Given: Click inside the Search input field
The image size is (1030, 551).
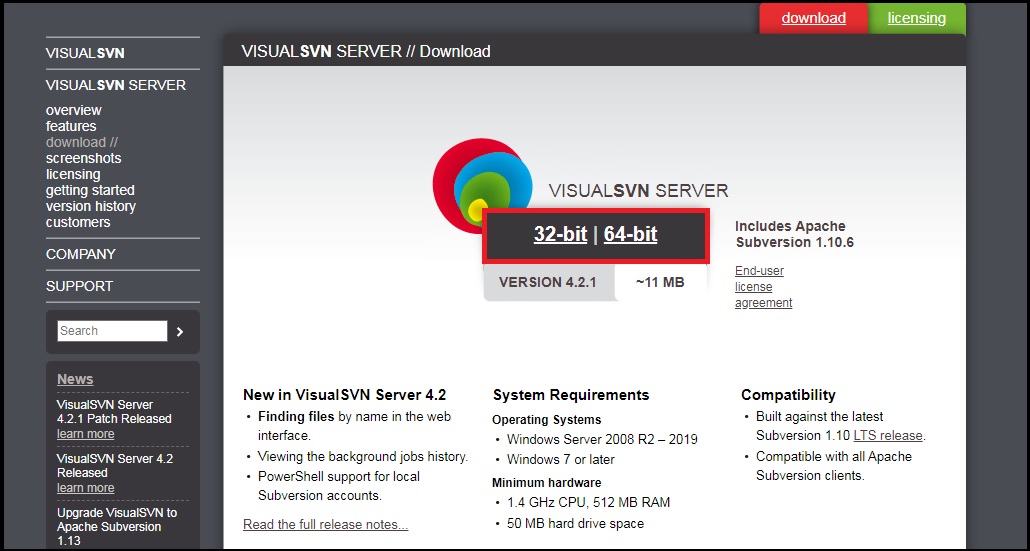Looking at the screenshot, I should (112, 331).
